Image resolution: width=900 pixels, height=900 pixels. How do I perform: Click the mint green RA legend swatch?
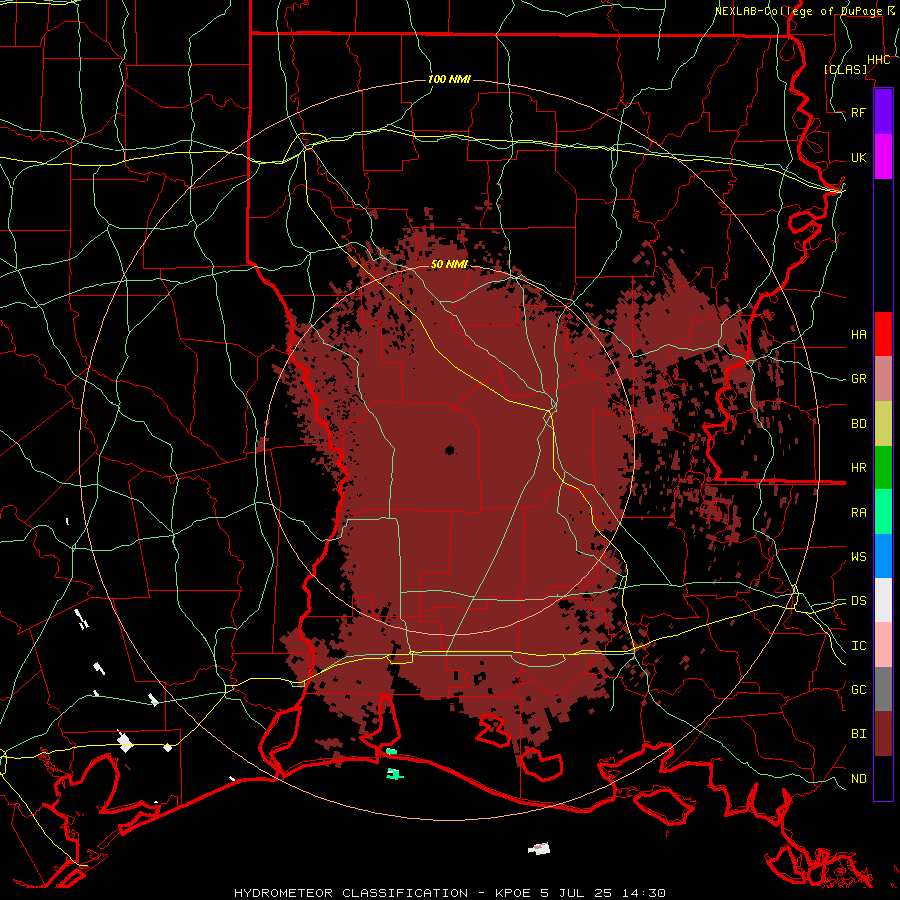click(883, 512)
